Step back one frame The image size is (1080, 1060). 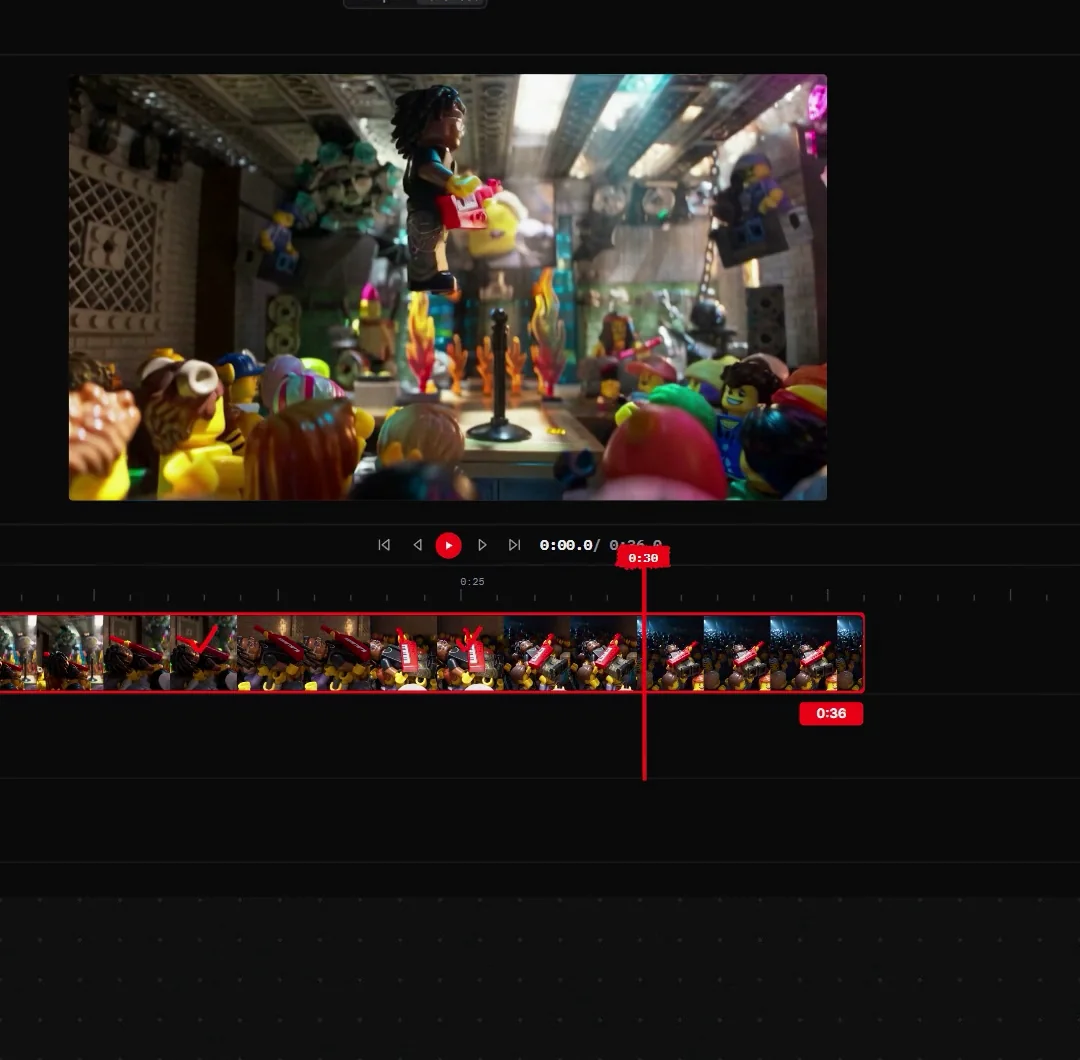(417, 545)
